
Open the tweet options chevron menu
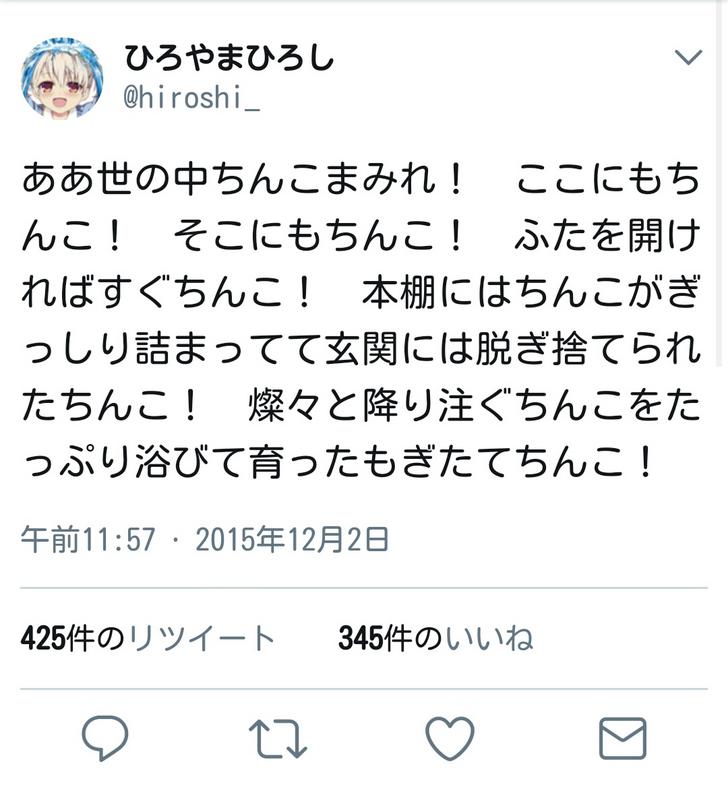[688, 57]
